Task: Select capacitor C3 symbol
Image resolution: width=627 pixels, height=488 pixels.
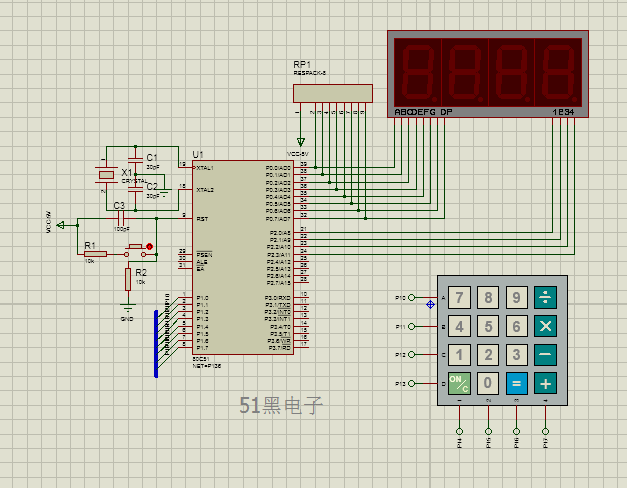Action: pos(121,218)
